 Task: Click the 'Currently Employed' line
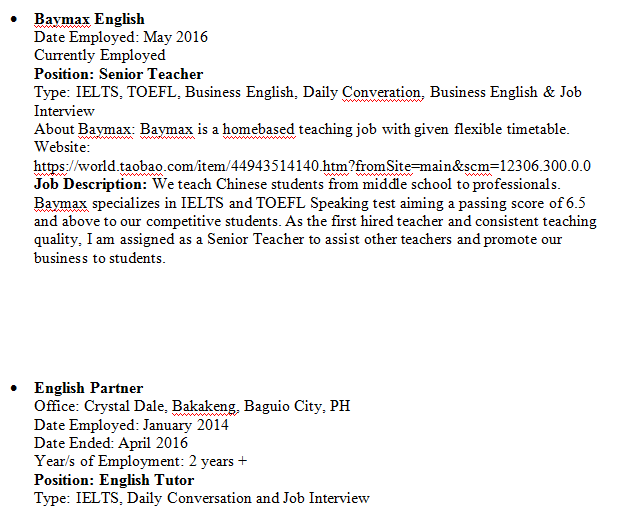point(100,55)
